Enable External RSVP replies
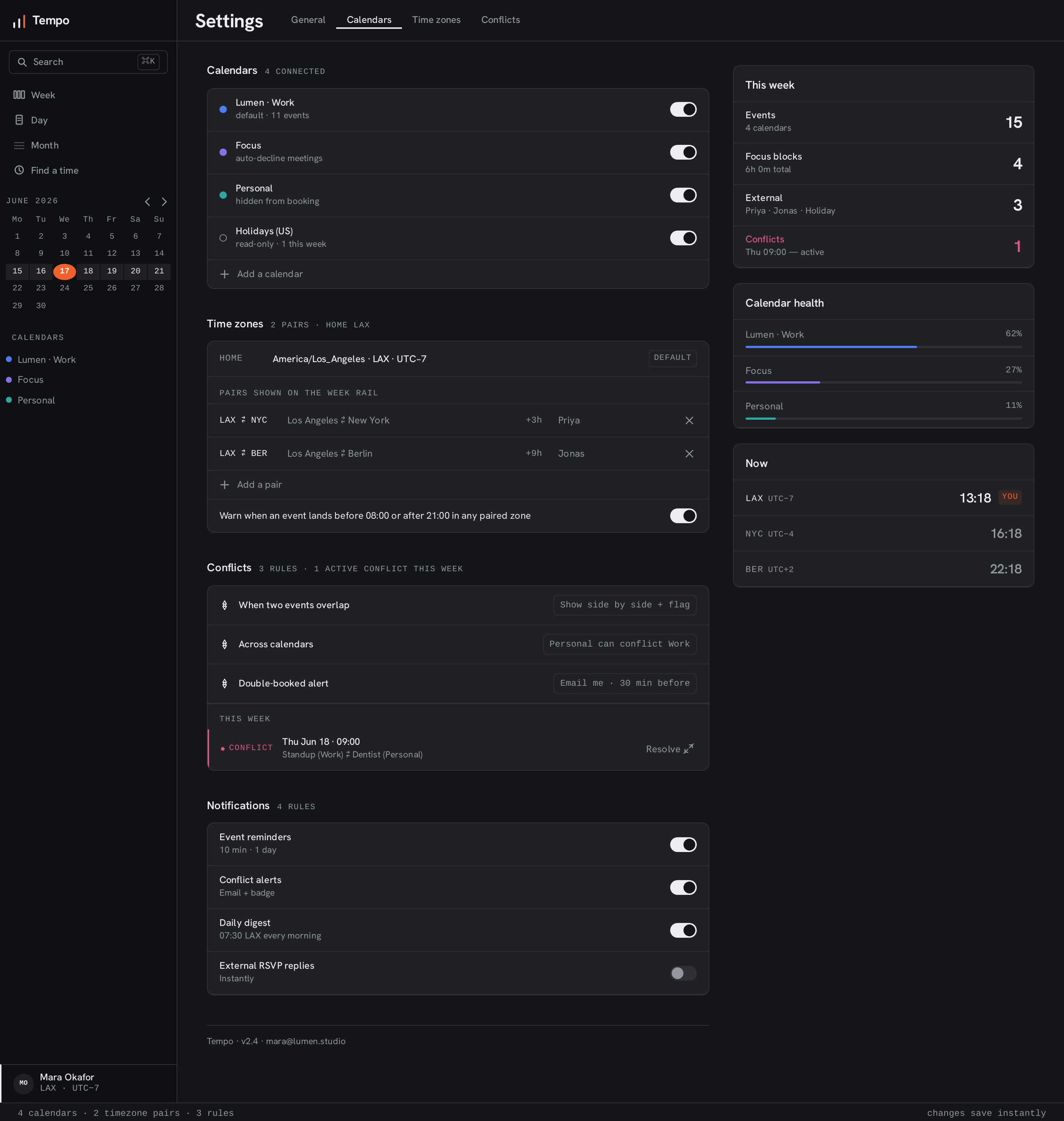Image resolution: width=1064 pixels, height=1121 pixels. tap(683, 974)
